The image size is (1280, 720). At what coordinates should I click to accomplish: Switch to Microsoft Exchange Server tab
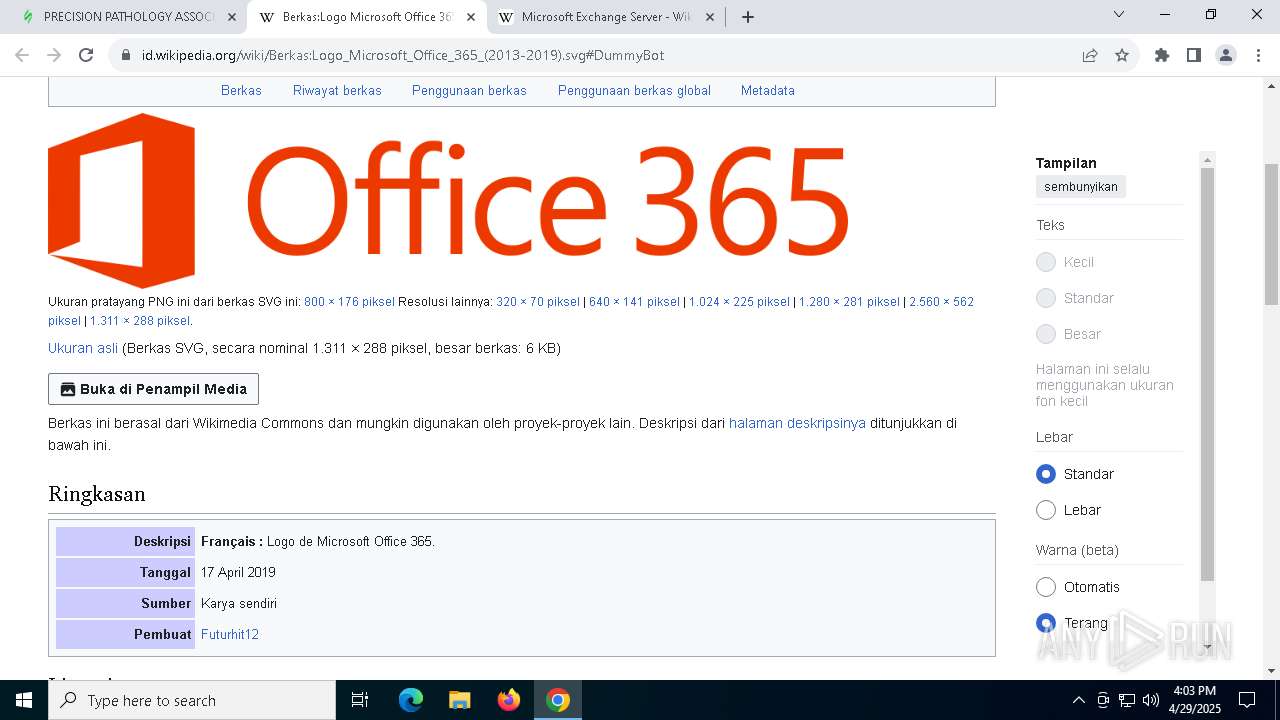point(606,17)
